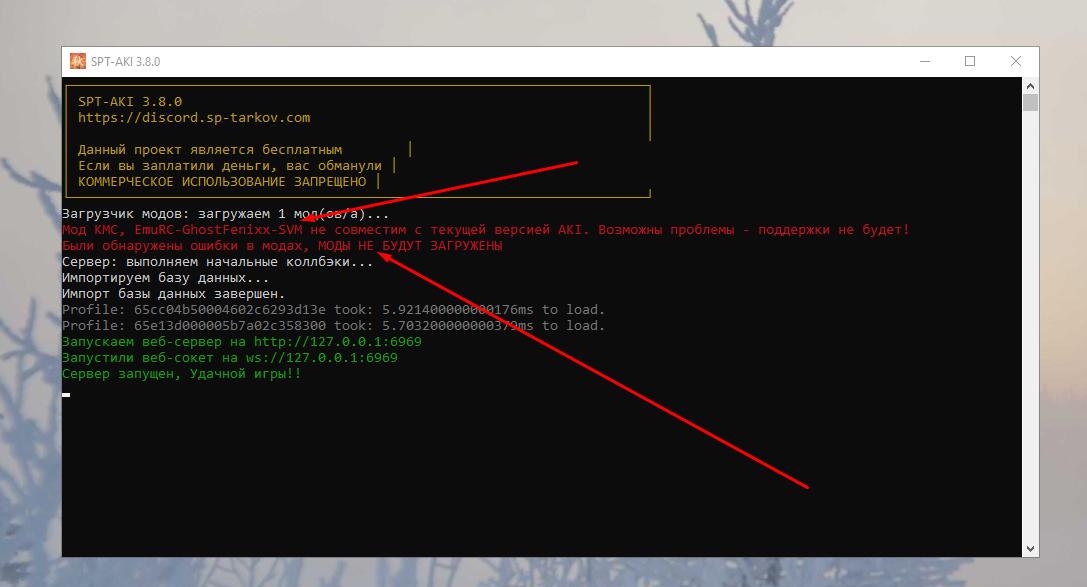Click the discord.sp-tarkov.com URL

(x=194, y=118)
